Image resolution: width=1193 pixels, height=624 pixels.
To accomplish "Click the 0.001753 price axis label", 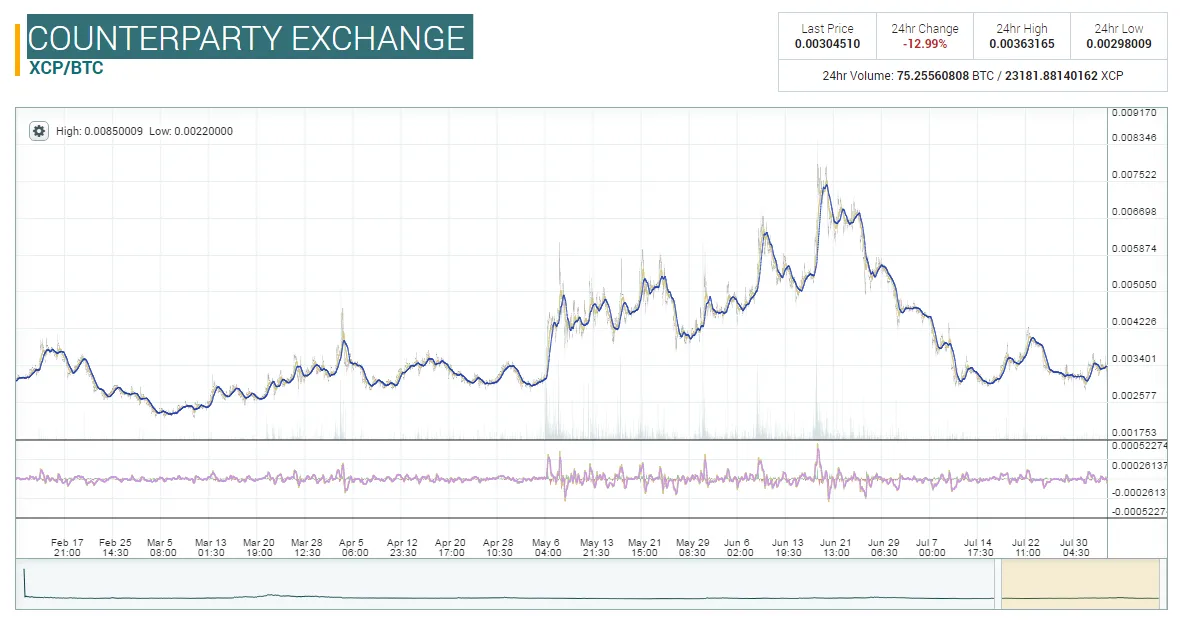I will (1134, 432).
